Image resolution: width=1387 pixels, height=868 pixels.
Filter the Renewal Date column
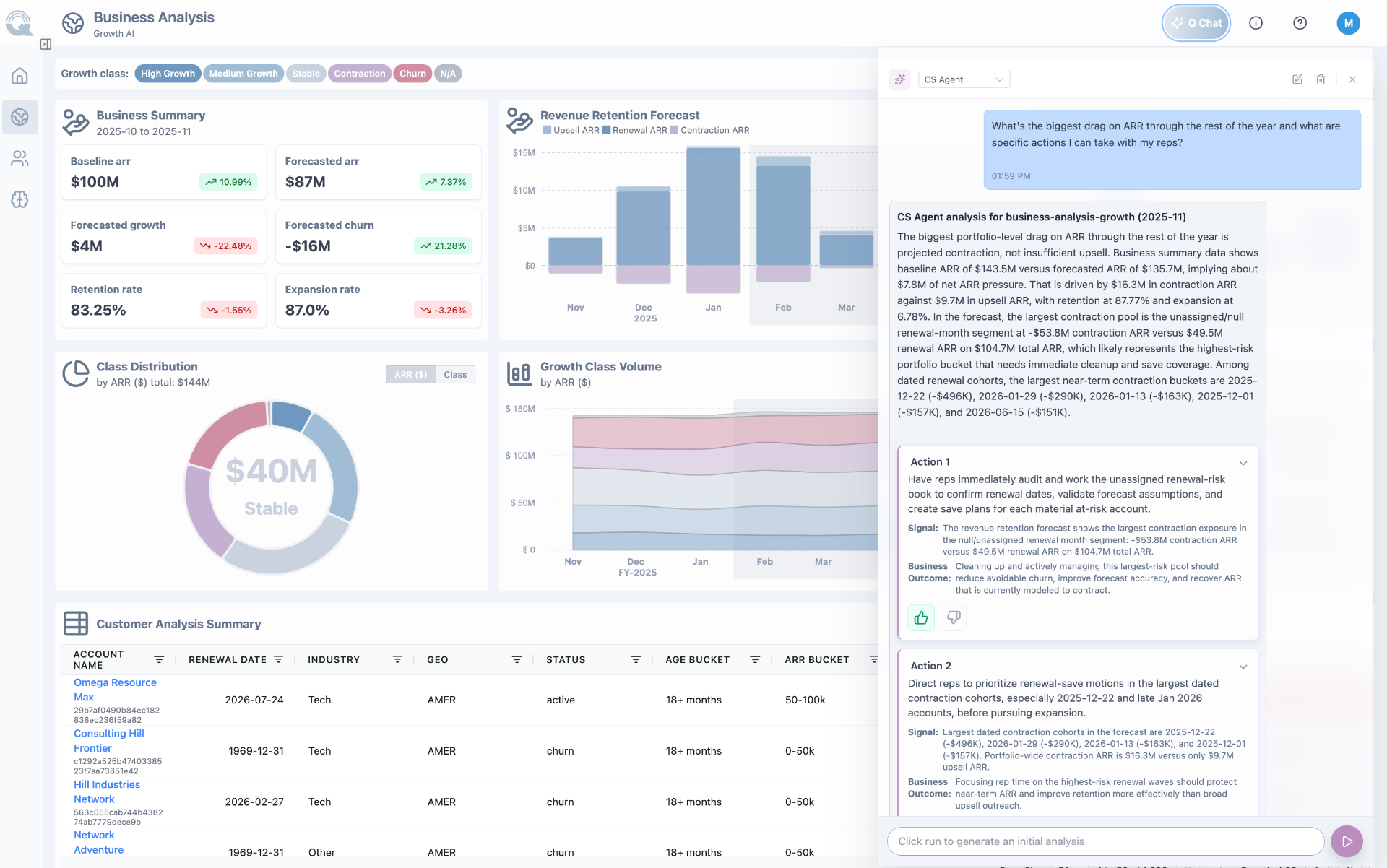point(278,659)
